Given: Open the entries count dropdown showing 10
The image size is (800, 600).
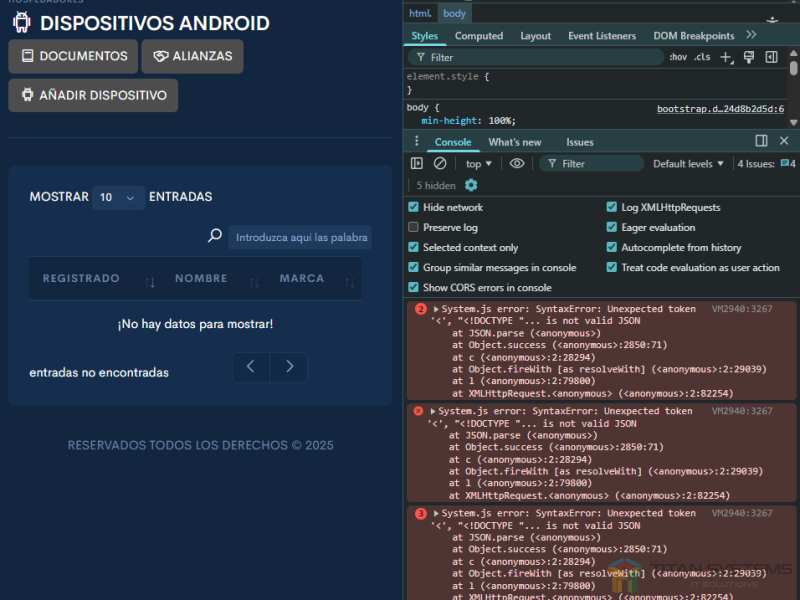Looking at the screenshot, I should (x=118, y=198).
